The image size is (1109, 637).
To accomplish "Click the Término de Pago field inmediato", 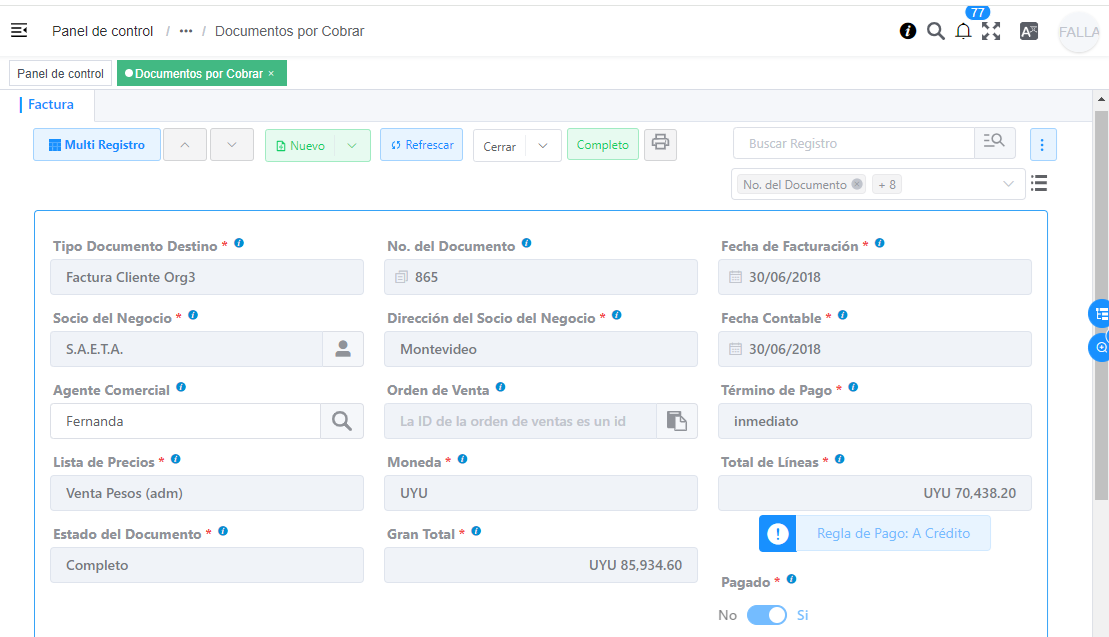I will click(x=874, y=421).
